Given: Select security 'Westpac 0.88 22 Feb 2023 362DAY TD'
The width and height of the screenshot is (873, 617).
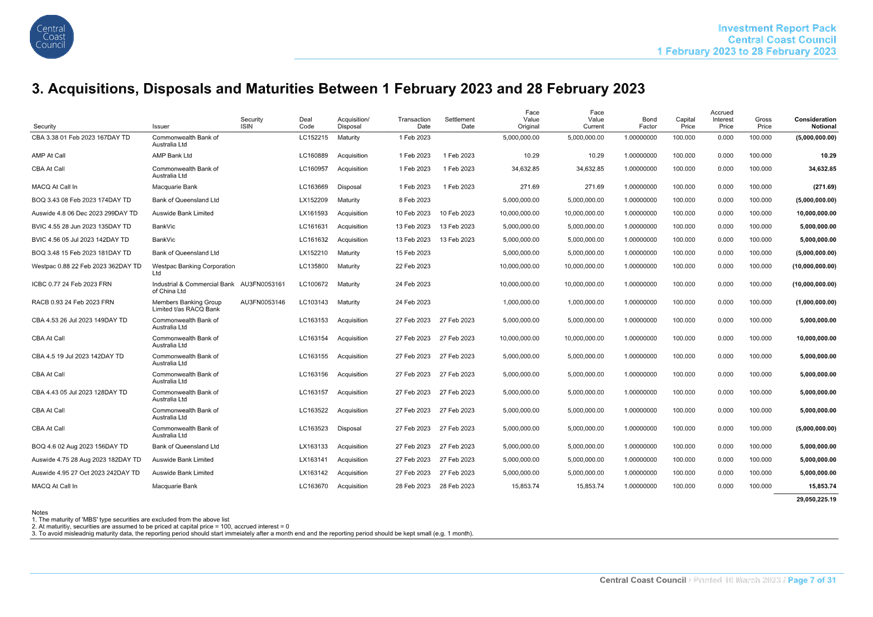Looking at the screenshot, I should pos(87,266).
